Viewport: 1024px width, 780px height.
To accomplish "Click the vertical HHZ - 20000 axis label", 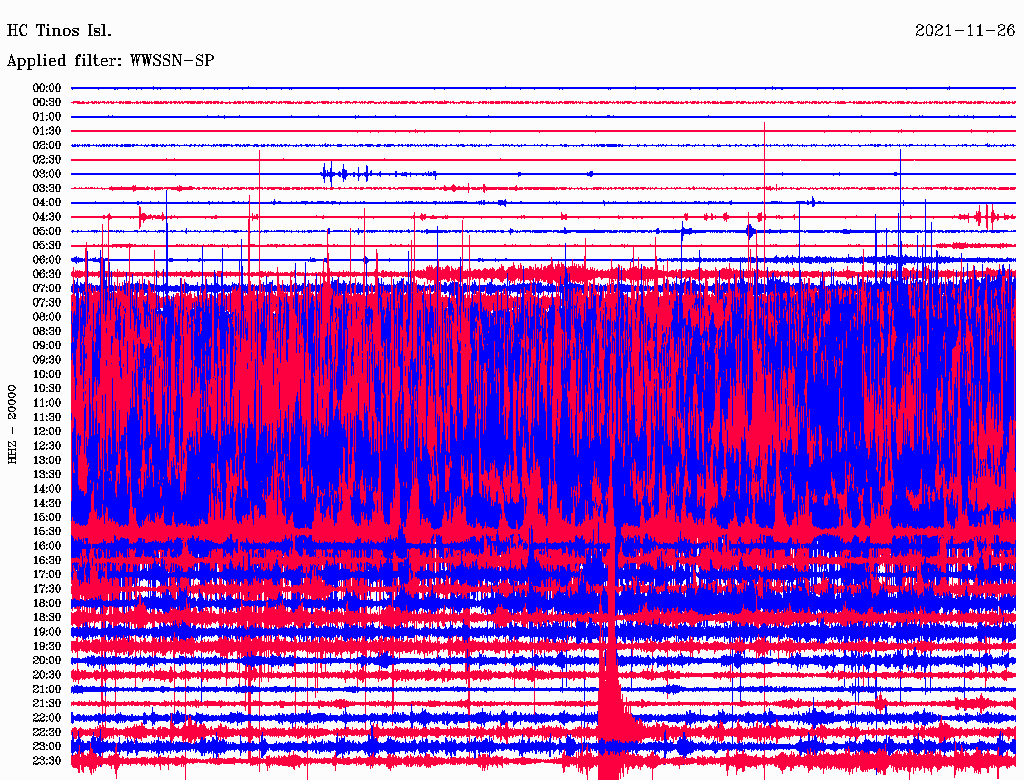I will [13, 423].
